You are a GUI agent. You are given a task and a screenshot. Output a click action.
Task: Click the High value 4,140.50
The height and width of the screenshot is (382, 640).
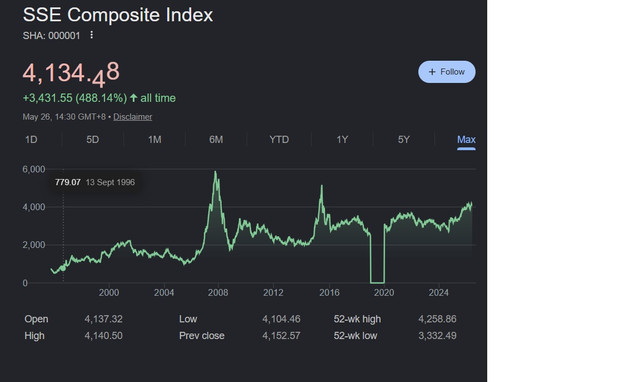point(103,335)
